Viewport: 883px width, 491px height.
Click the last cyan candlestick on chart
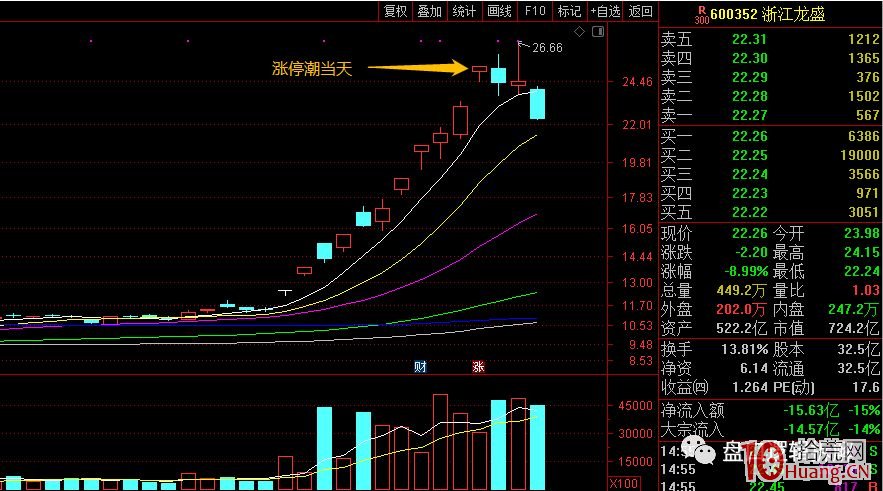[537, 104]
